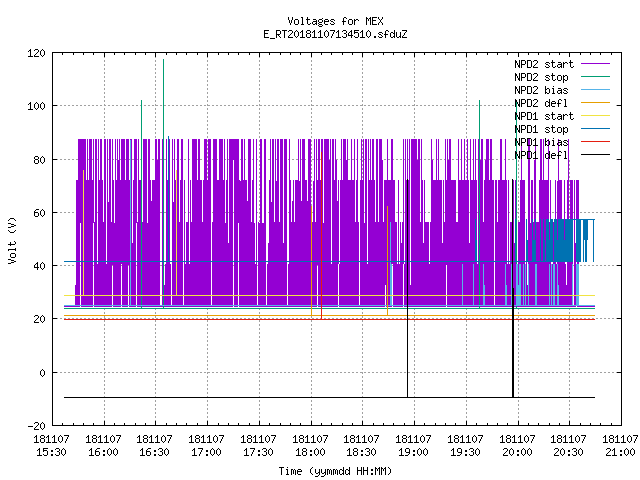Click the NPD2 start legend label

tap(544, 64)
